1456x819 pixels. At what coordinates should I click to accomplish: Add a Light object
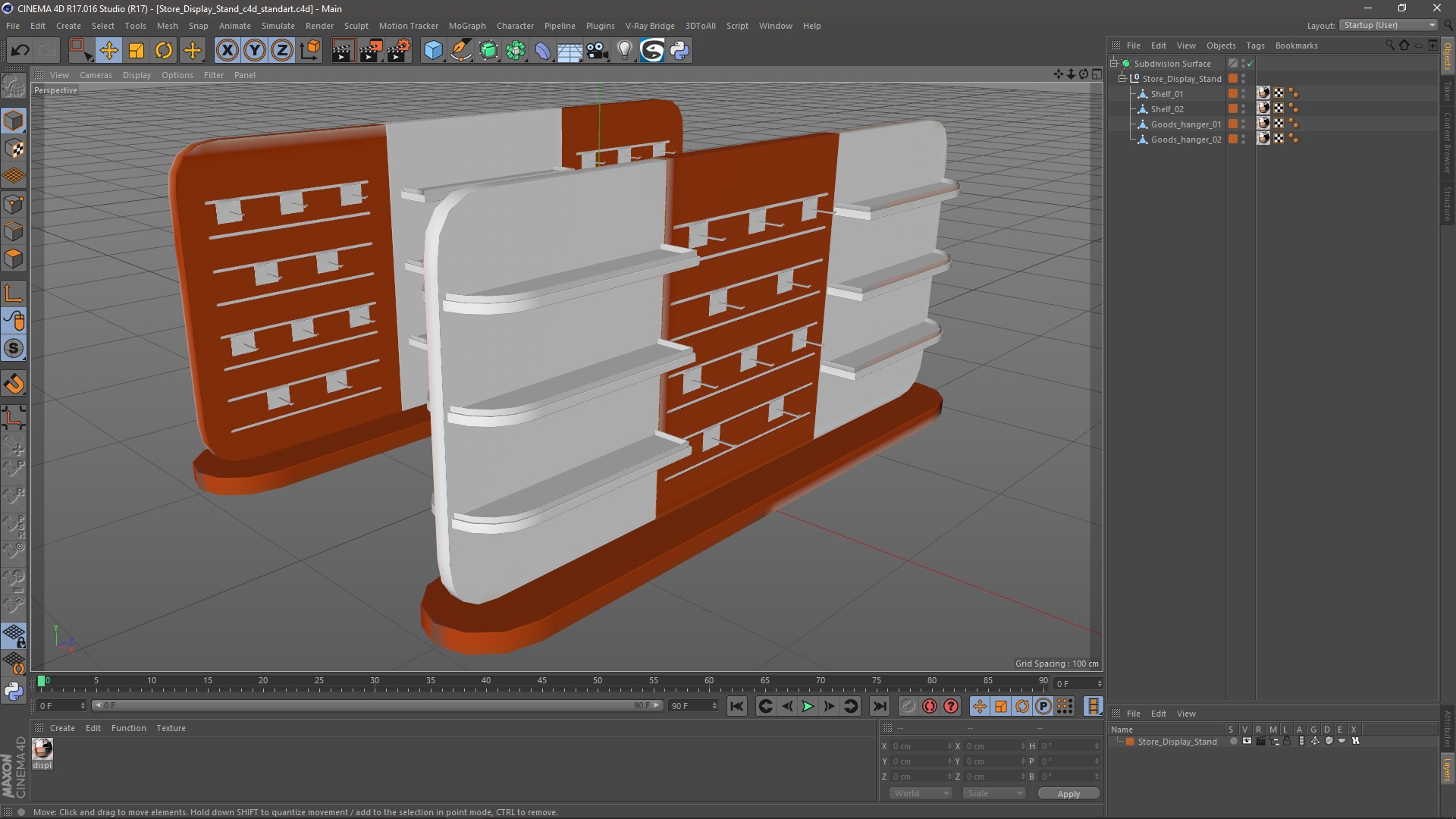[x=624, y=51]
